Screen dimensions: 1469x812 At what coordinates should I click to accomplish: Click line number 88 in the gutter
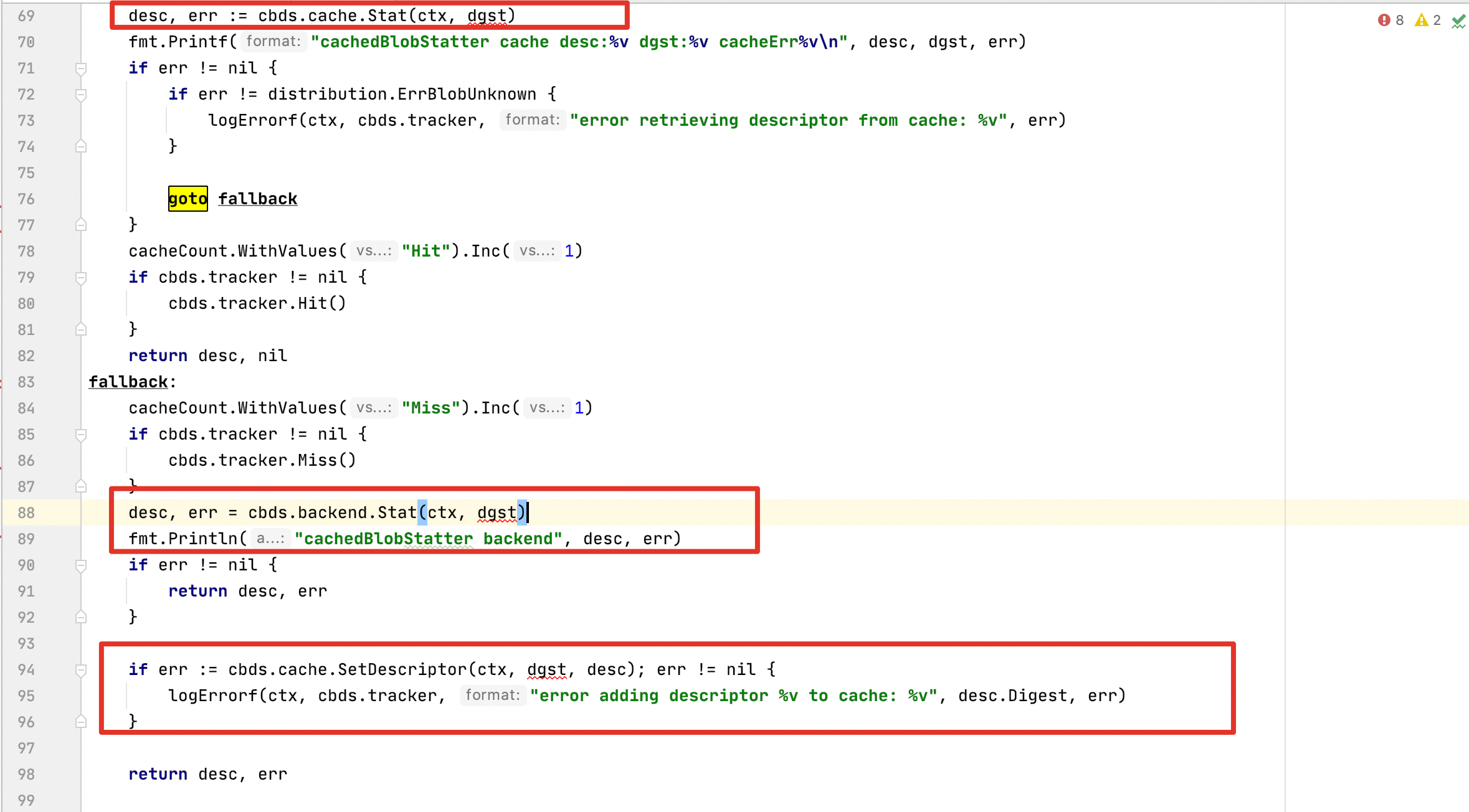pyautogui.click(x=26, y=512)
